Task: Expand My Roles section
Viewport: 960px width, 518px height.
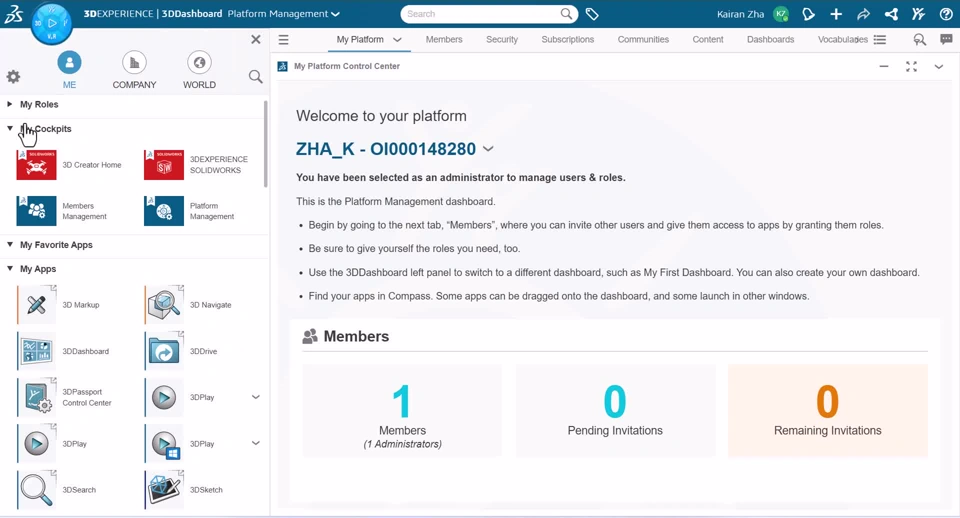Action: click(10, 104)
